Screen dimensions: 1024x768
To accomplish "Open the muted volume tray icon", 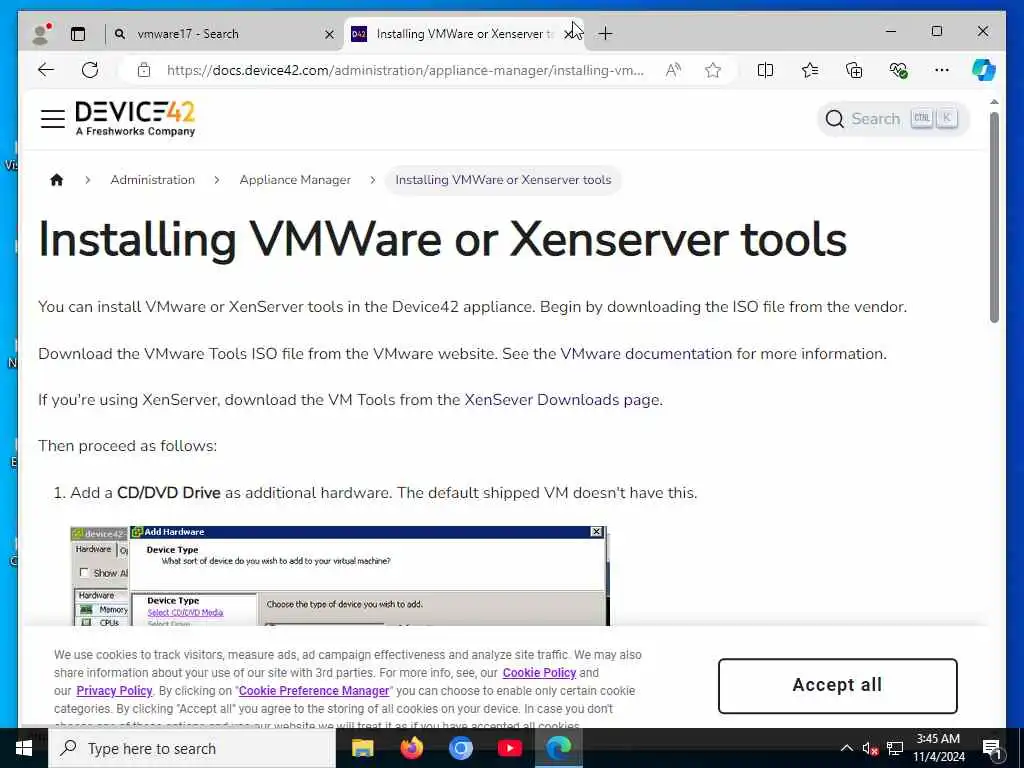I will [x=870, y=748].
